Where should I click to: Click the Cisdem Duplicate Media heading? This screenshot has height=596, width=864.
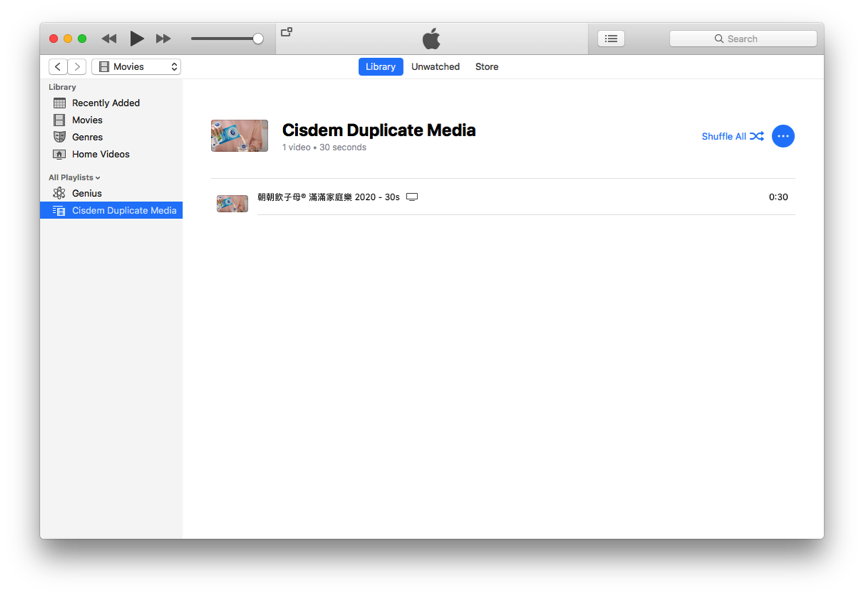click(379, 130)
